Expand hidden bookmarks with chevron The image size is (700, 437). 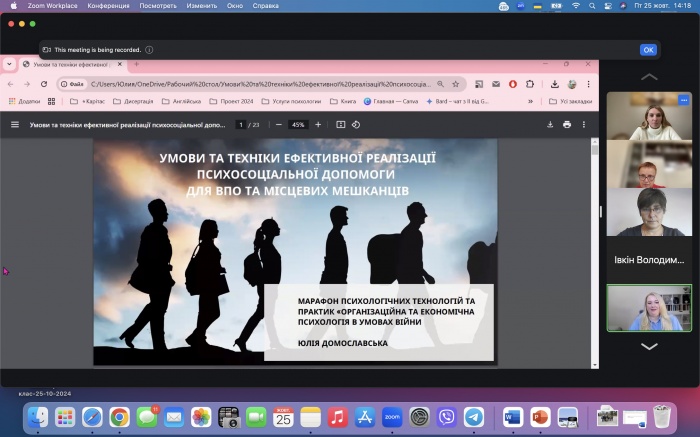530,101
